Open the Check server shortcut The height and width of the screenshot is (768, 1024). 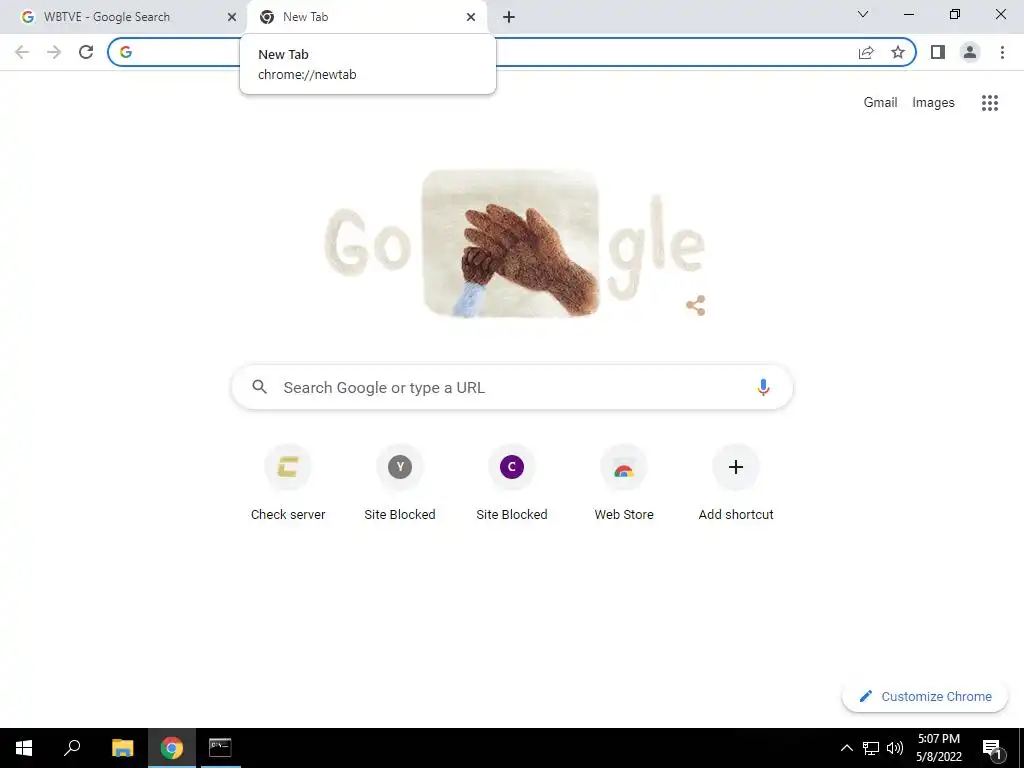point(288,483)
